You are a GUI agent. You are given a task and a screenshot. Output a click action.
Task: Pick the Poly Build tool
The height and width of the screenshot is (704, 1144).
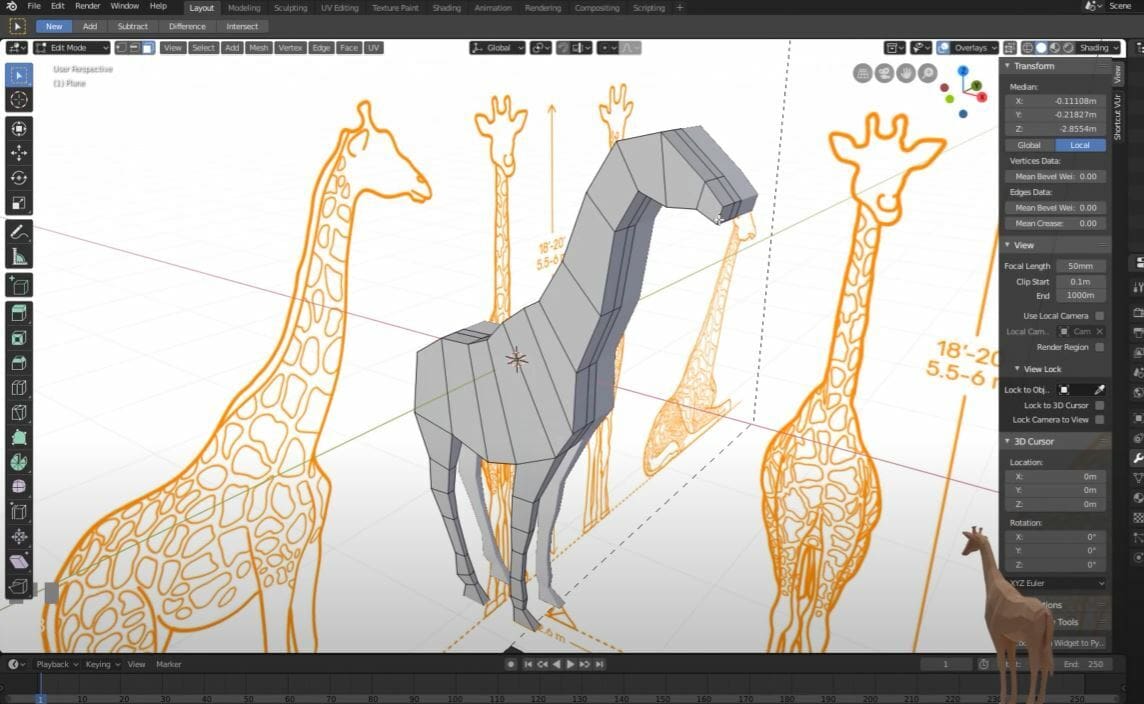pyautogui.click(x=19, y=438)
